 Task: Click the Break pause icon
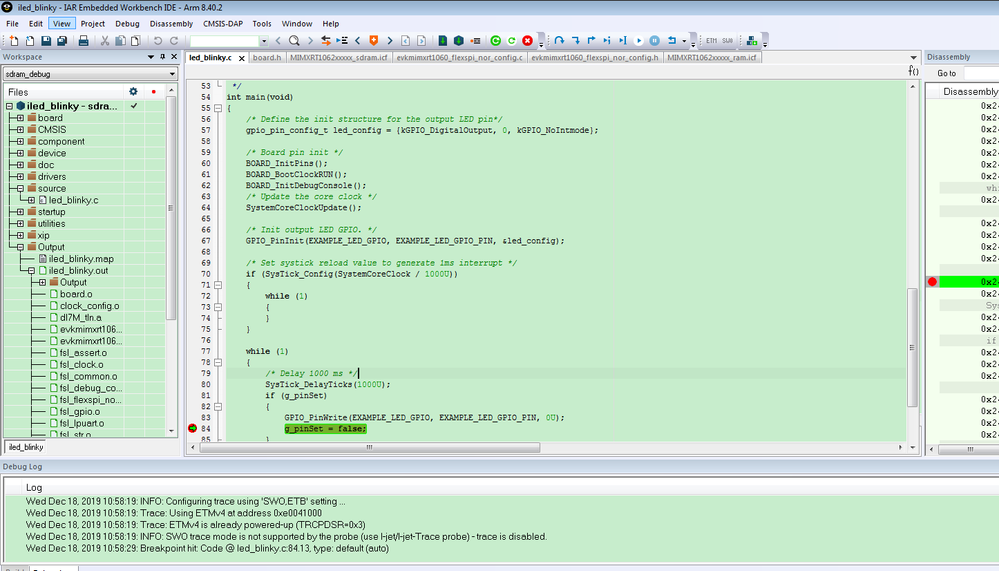(654, 41)
